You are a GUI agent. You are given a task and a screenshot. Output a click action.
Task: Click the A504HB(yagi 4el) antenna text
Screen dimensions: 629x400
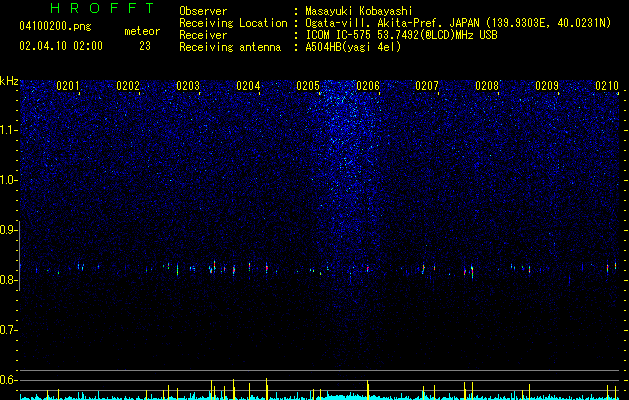[353, 47]
